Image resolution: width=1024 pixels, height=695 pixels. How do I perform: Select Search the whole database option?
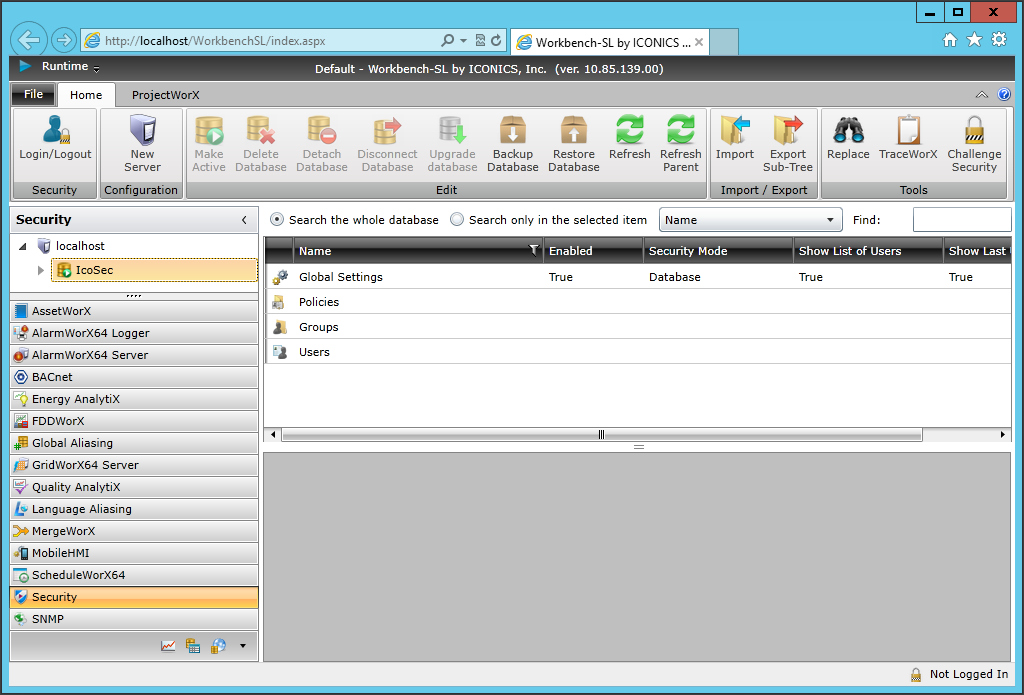click(x=277, y=220)
